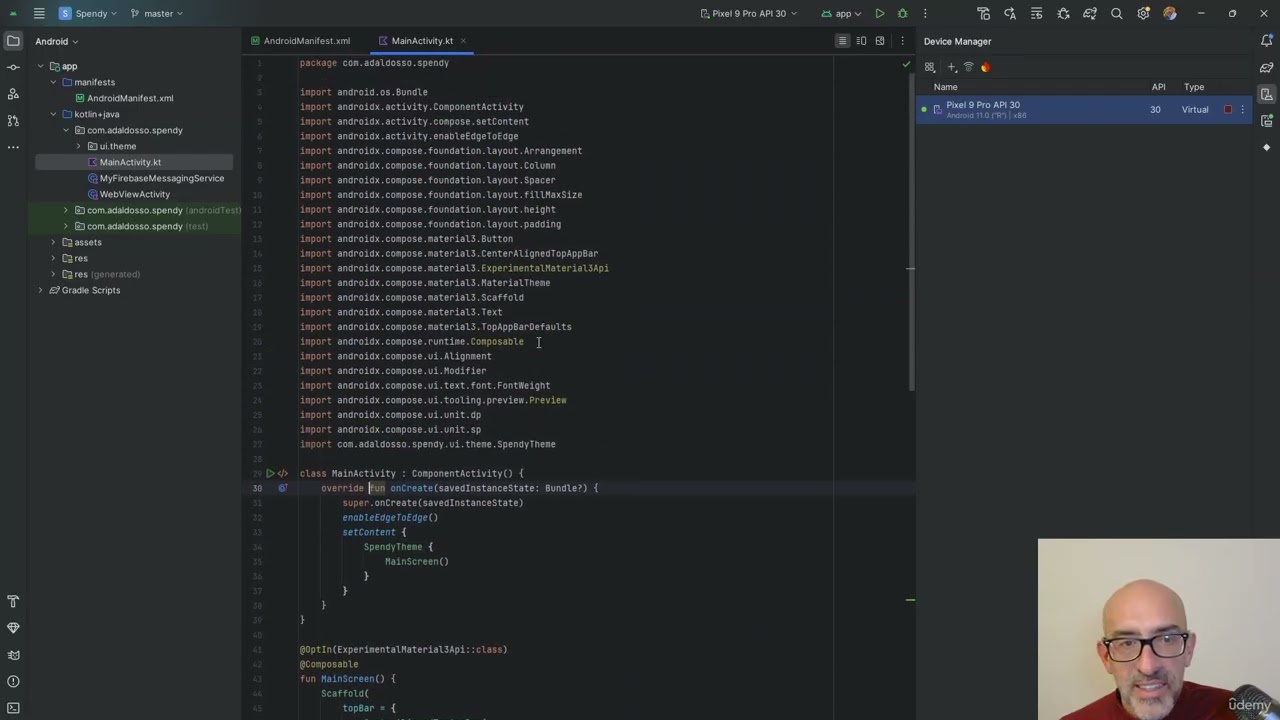Add a new device in Device Manager
Viewport: 1280px width, 720px height.
click(x=951, y=67)
